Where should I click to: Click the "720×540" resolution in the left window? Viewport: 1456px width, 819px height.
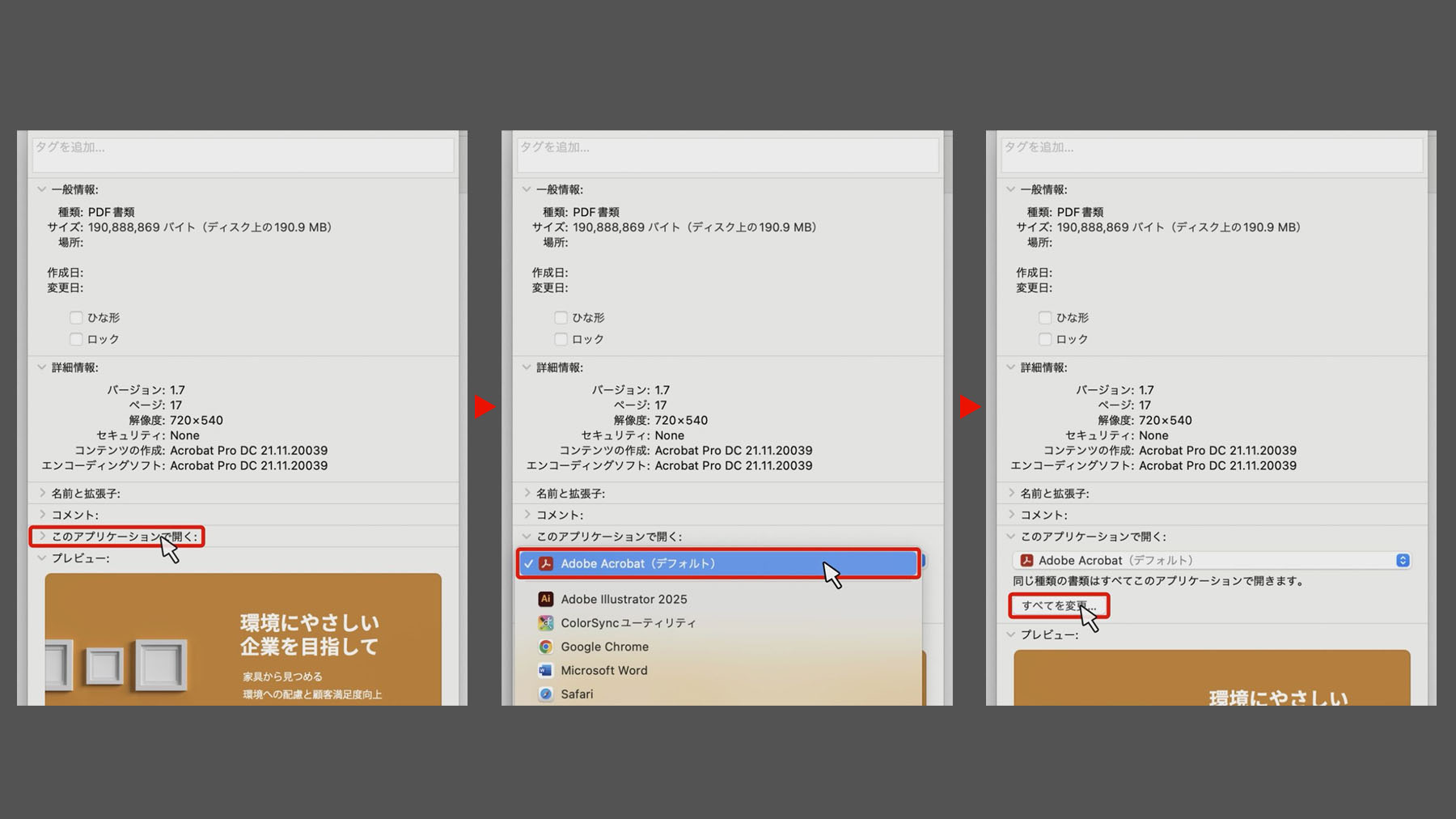pos(197,421)
